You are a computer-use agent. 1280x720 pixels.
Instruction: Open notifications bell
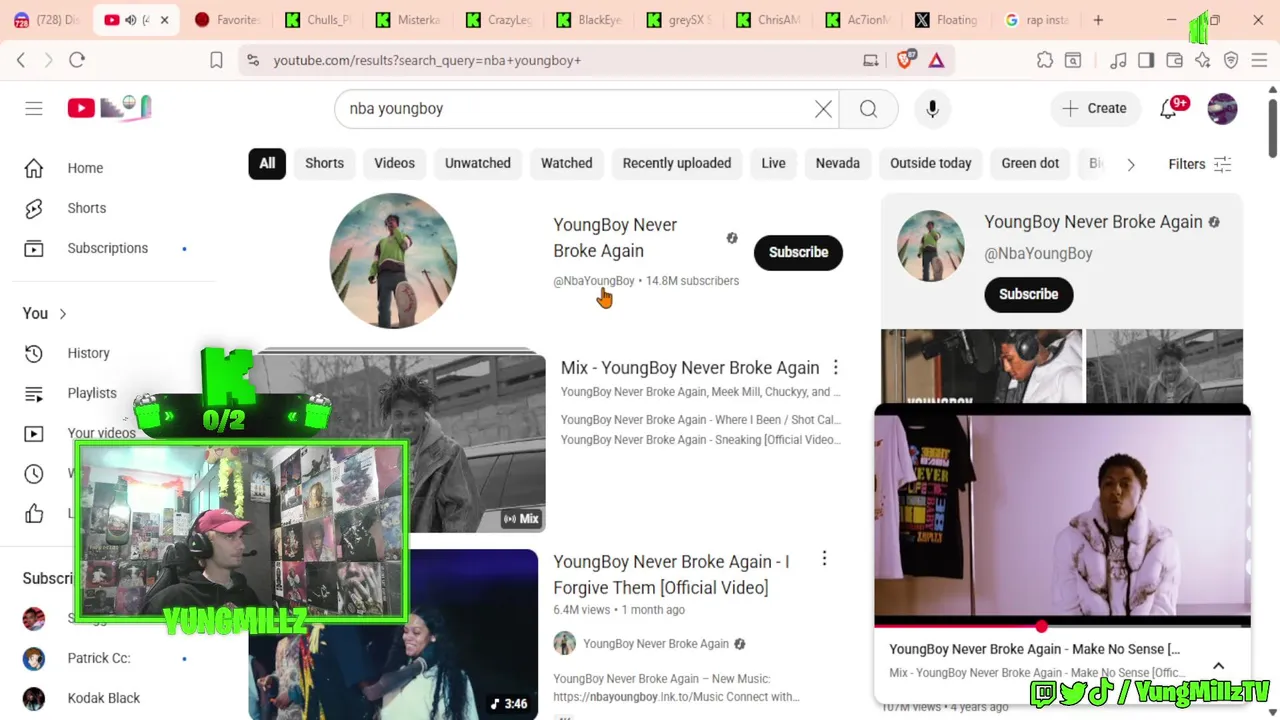[x=1168, y=108]
